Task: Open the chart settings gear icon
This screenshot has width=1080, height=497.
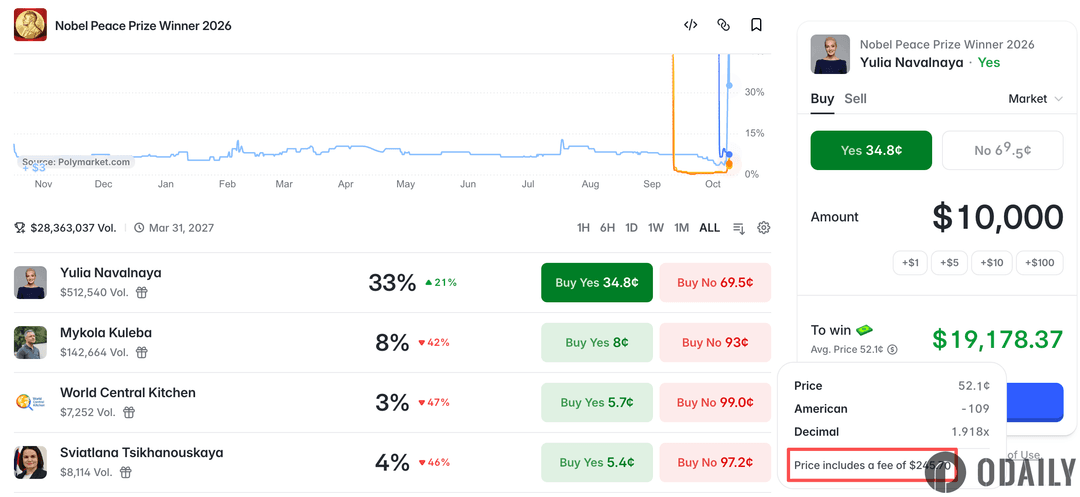Action: 763,228
